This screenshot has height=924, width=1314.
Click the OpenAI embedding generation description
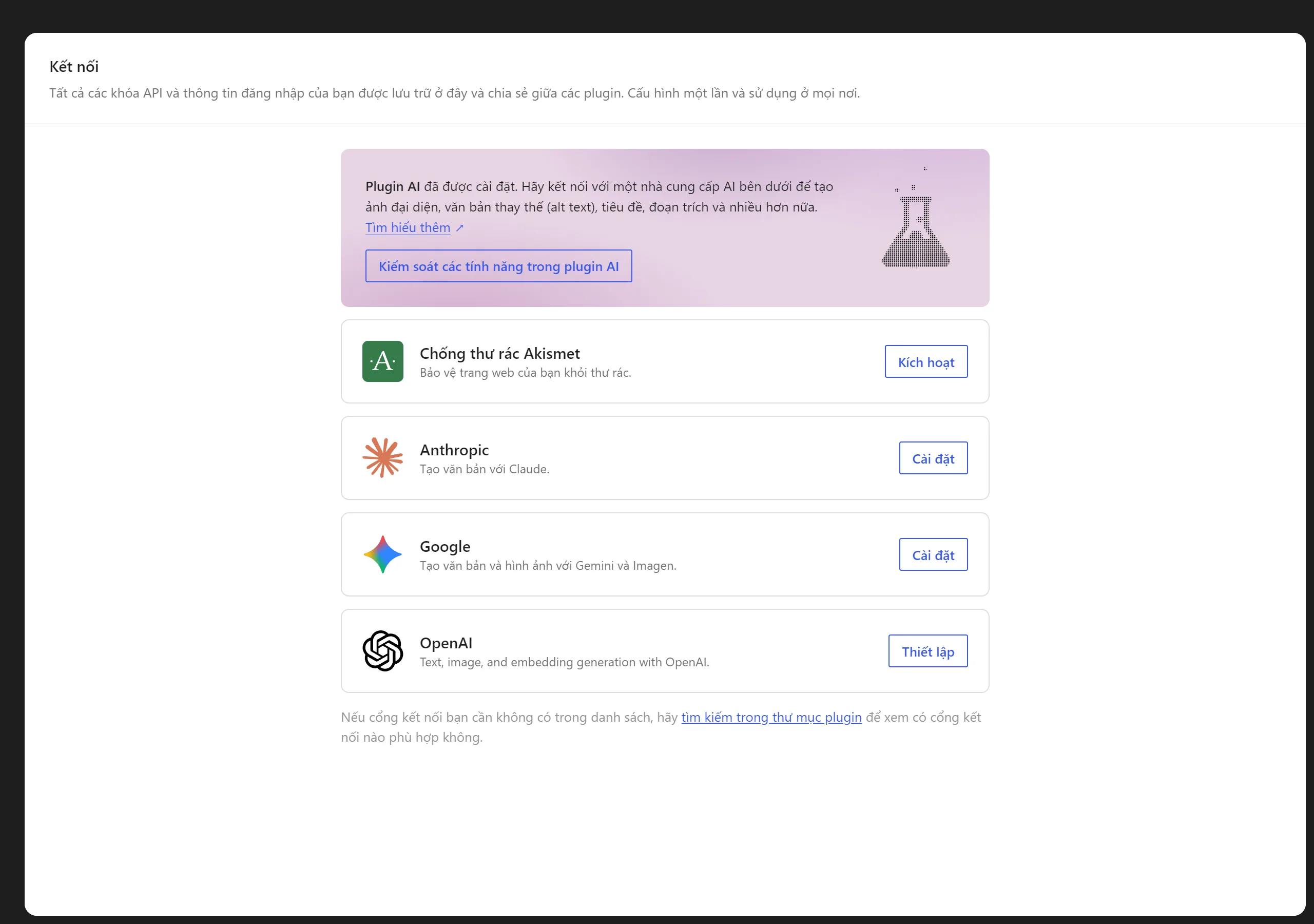coord(564,662)
